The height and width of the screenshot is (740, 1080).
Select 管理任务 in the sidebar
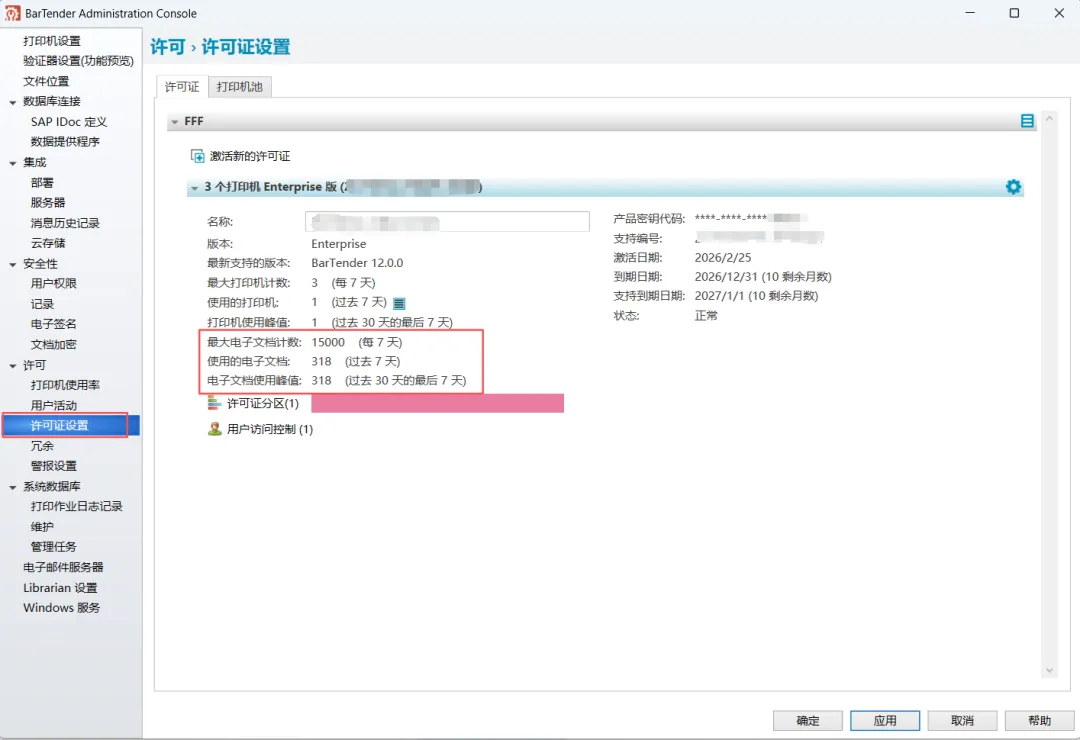pos(54,547)
